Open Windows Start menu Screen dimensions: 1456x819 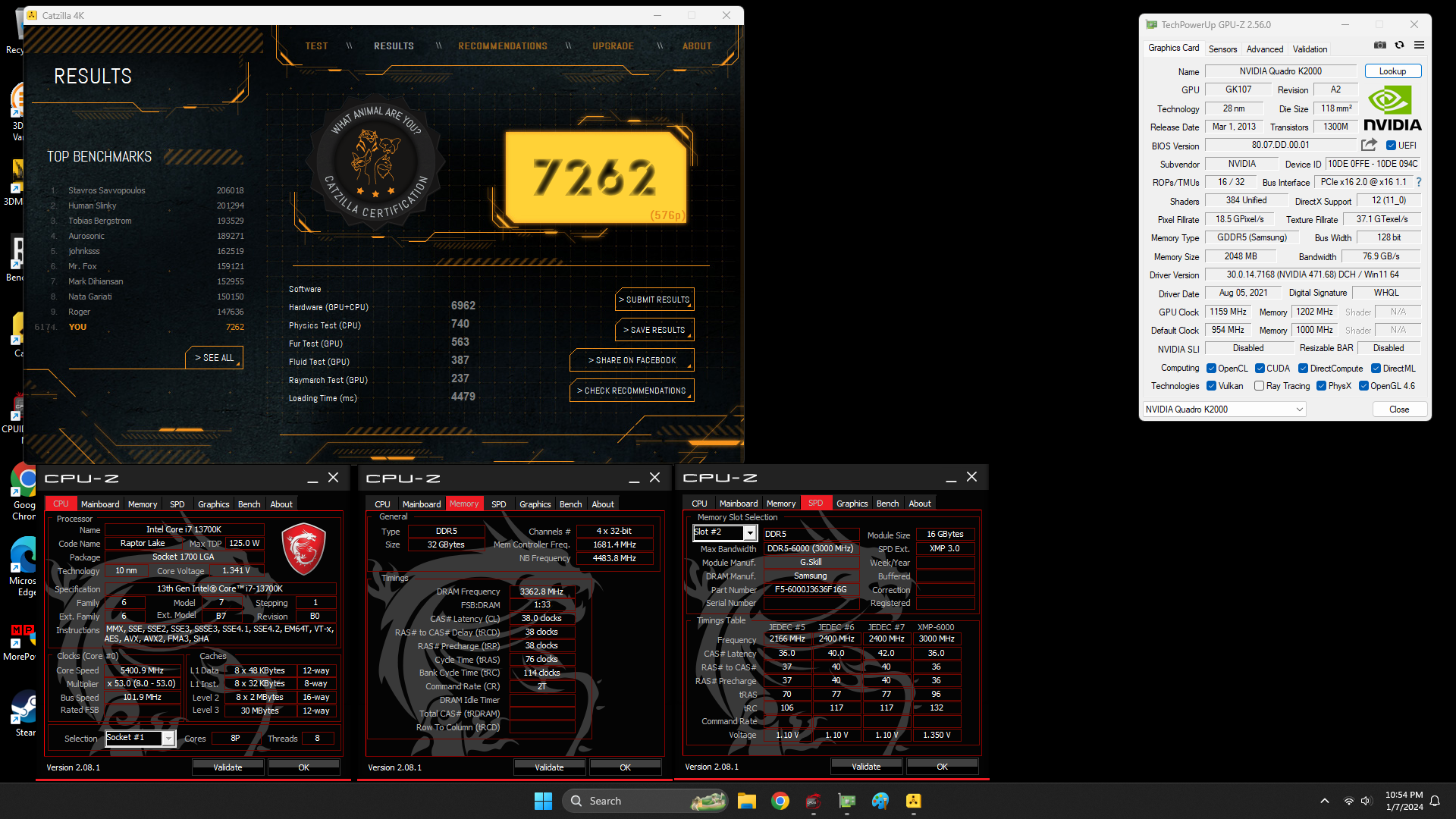click(x=543, y=801)
